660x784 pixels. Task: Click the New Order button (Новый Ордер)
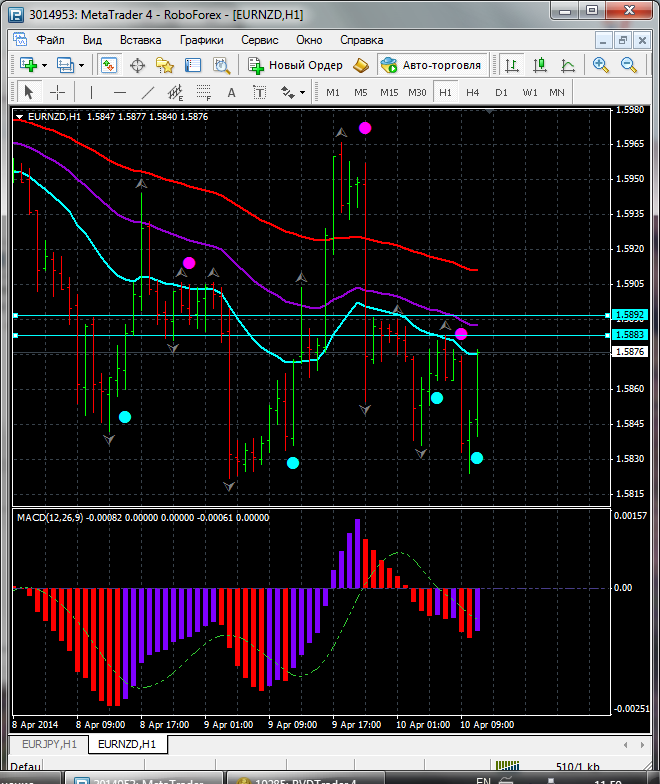pos(295,65)
